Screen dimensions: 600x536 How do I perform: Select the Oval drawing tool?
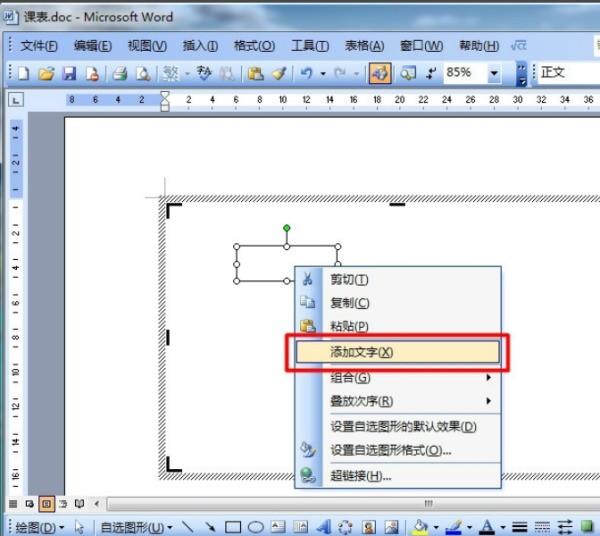point(256,528)
